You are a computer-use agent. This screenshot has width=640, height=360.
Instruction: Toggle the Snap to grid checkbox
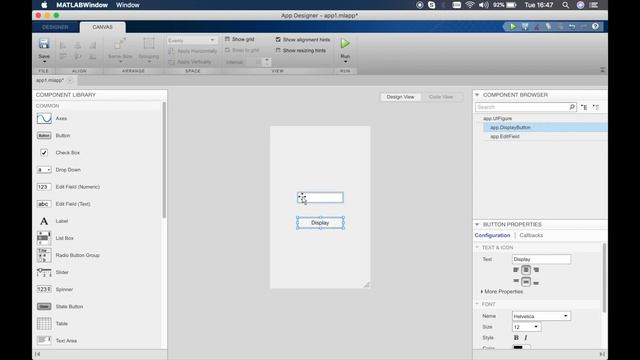(x=227, y=50)
